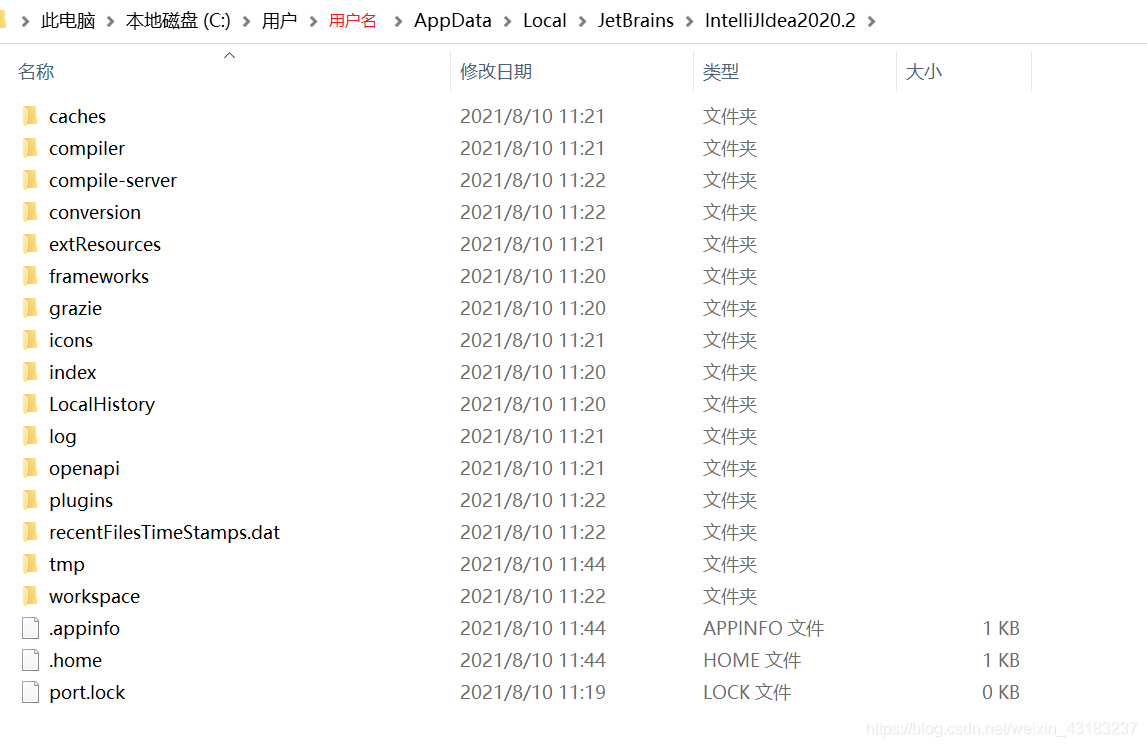Select the port.lock file name

pyautogui.click(x=87, y=693)
